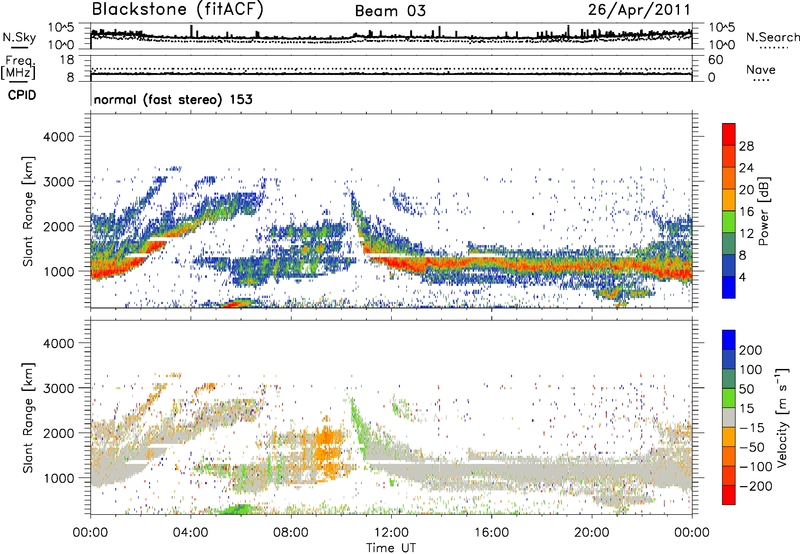The image size is (800, 554).
Task: Click the "60" Nave axis value
Action: 715,60
